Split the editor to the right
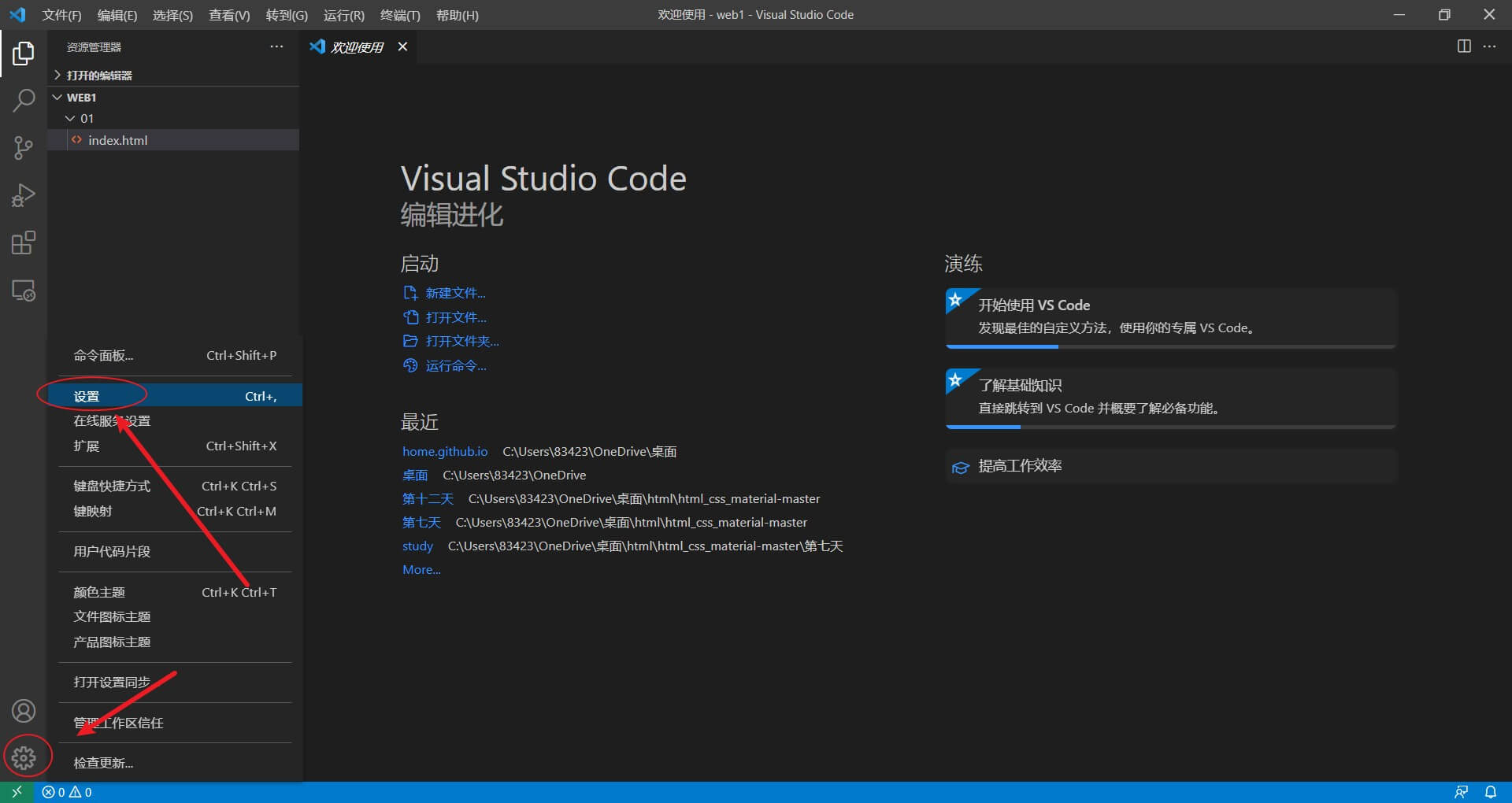1512x803 pixels. [x=1464, y=46]
